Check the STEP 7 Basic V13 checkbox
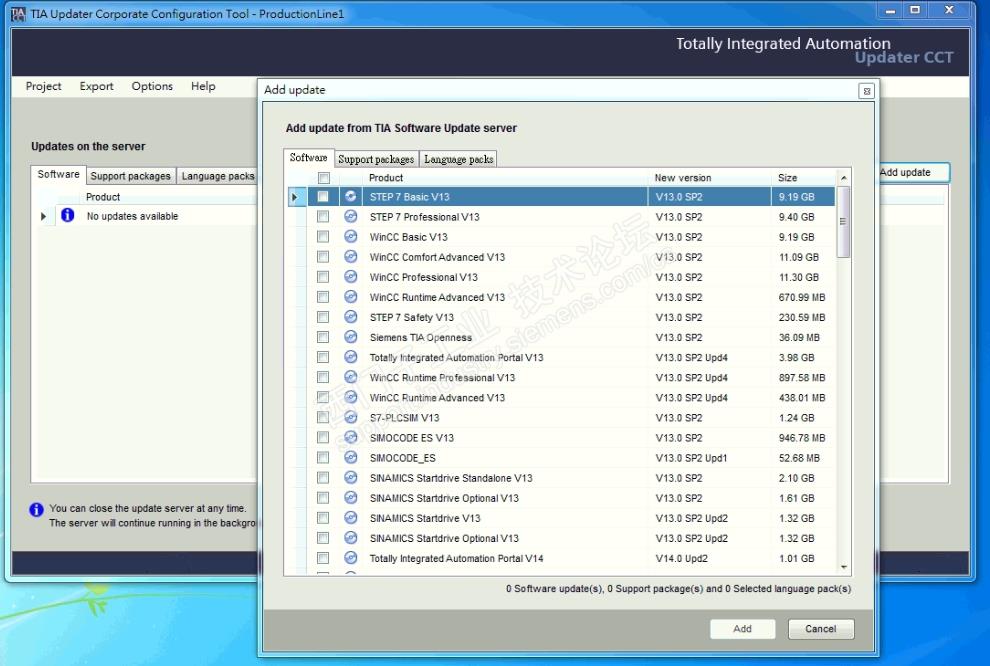The height and width of the screenshot is (666, 990). point(323,196)
